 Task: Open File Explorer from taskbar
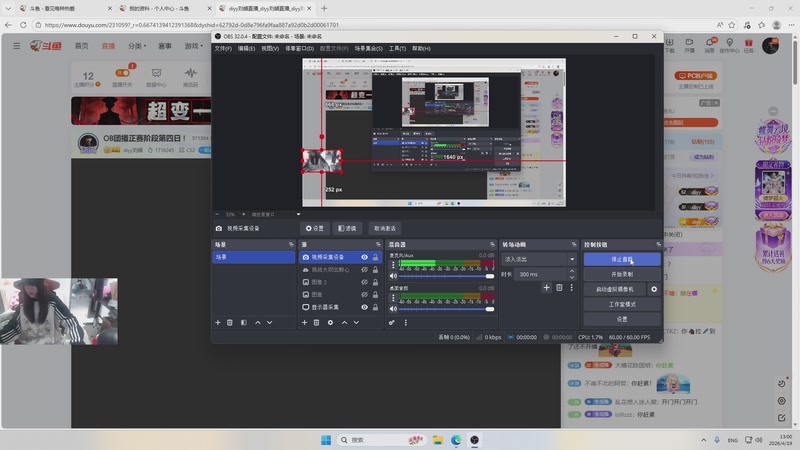coord(438,440)
